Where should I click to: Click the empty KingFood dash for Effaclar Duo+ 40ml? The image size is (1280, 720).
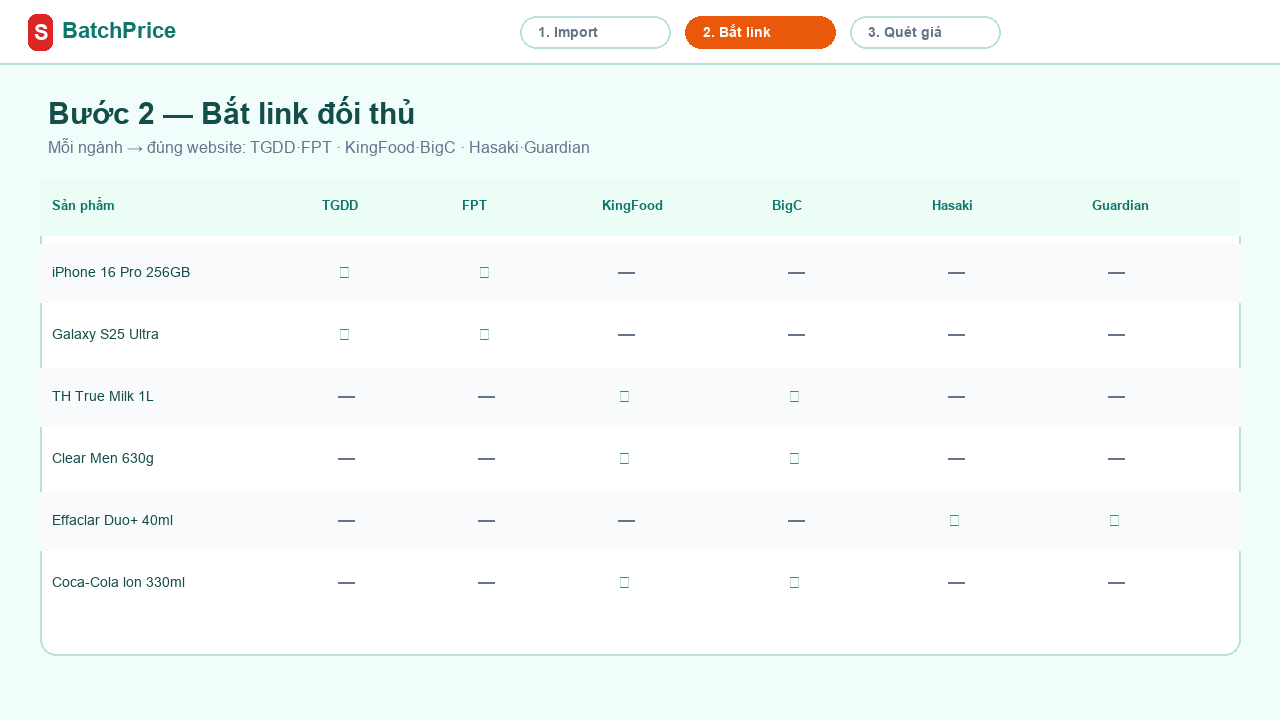pyautogui.click(x=626, y=520)
